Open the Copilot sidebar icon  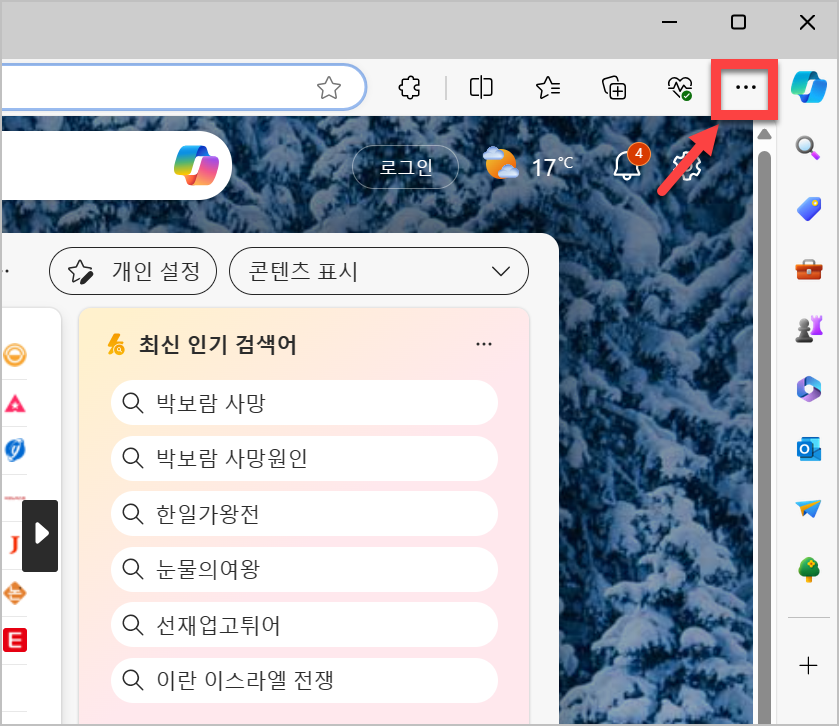809,87
